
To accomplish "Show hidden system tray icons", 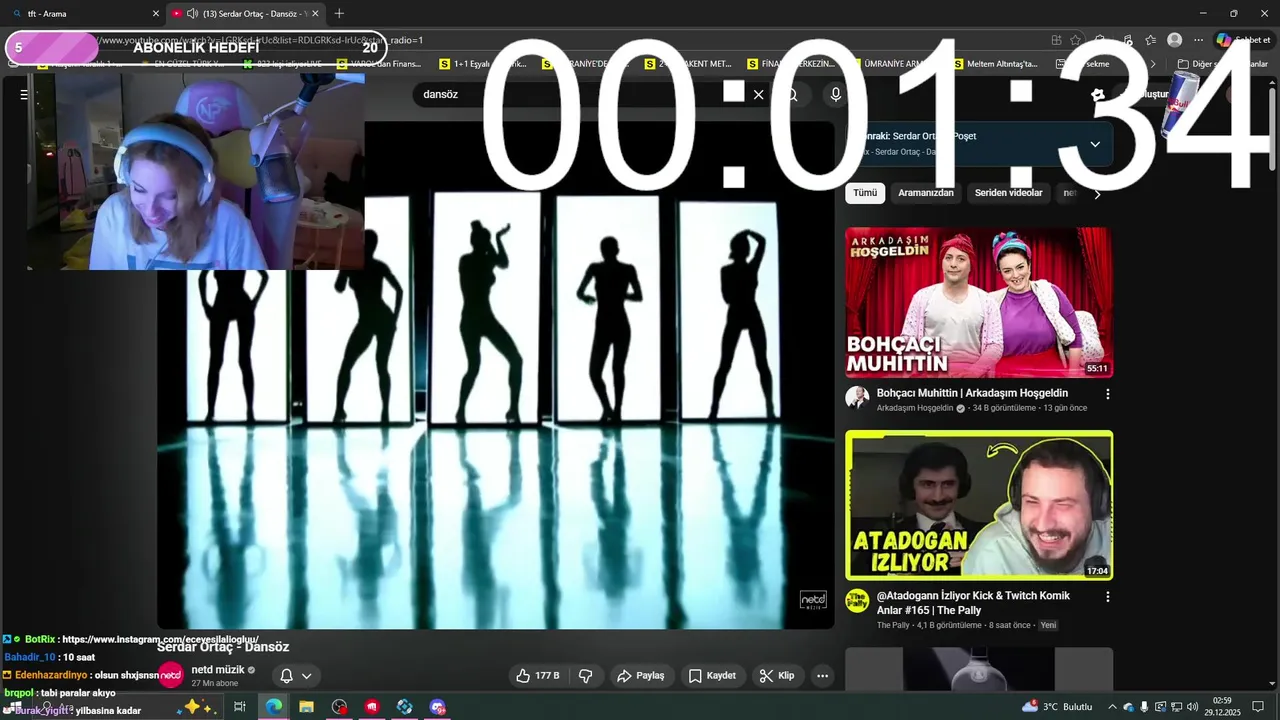I will (1112, 707).
